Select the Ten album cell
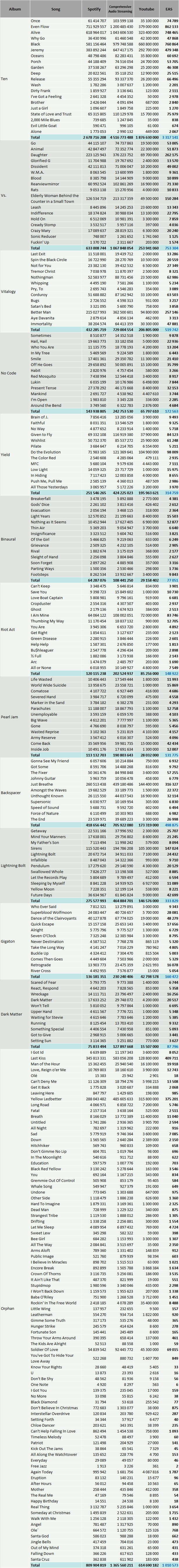The width and height of the screenshot is (179, 1568). 15,79
